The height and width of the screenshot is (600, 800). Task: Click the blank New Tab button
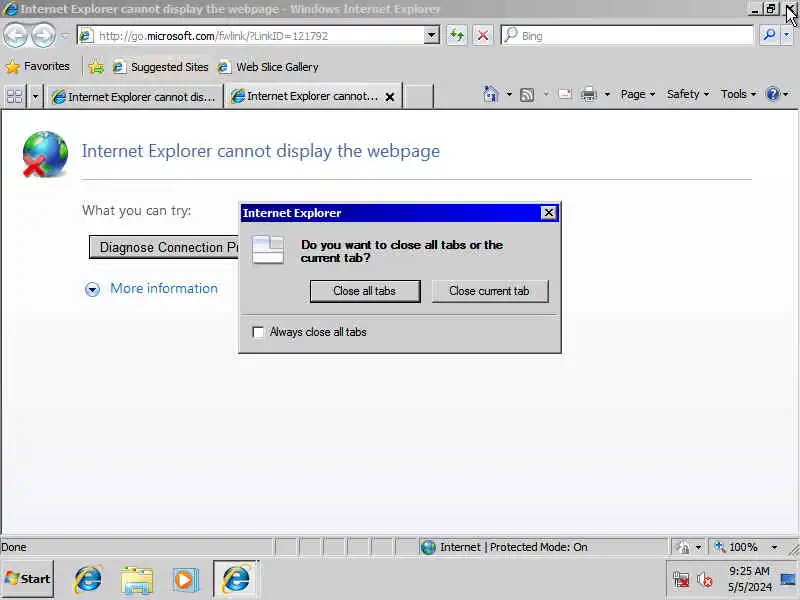[x=419, y=96]
